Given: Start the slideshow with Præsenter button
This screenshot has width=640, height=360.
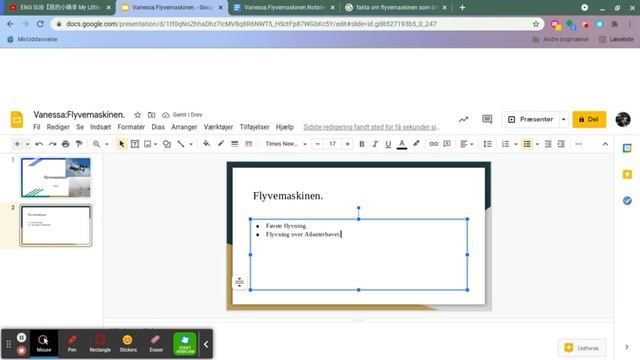Looking at the screenshot, I should click(531, 119).
